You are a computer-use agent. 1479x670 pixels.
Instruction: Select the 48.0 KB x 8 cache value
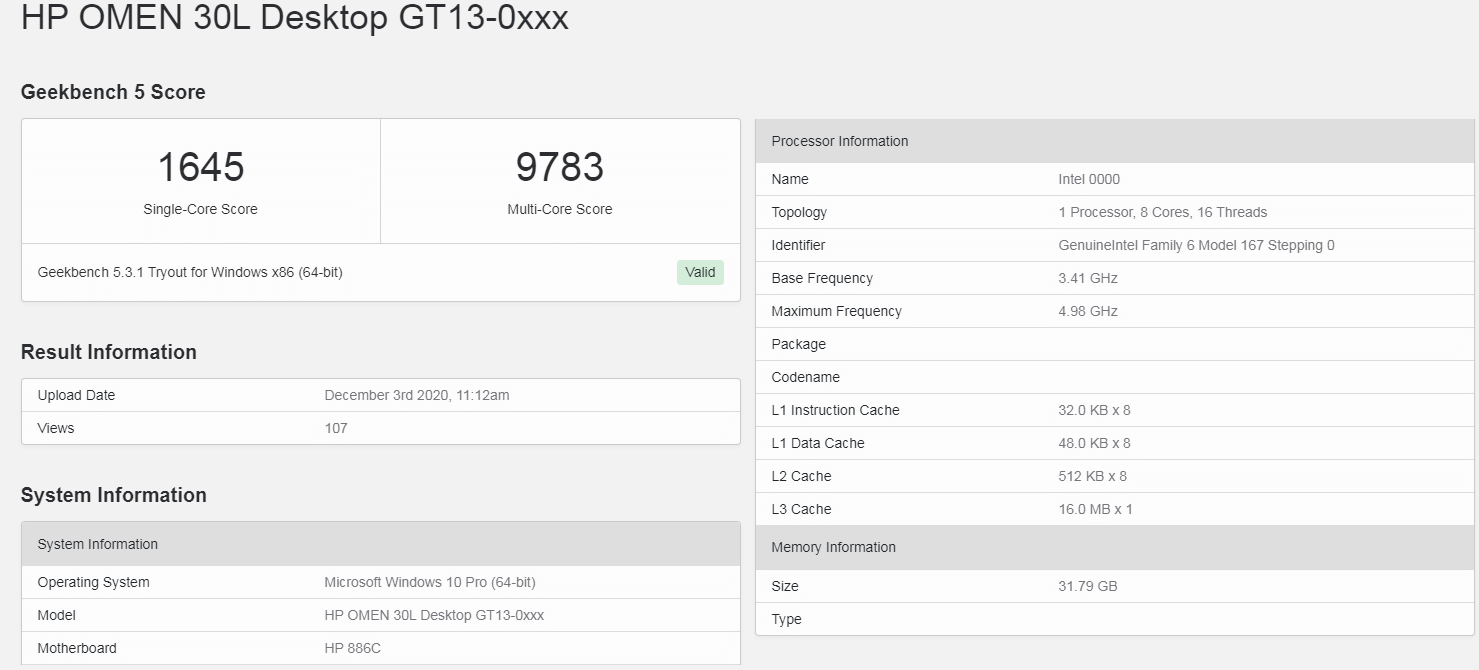[x=1095, y=443]
